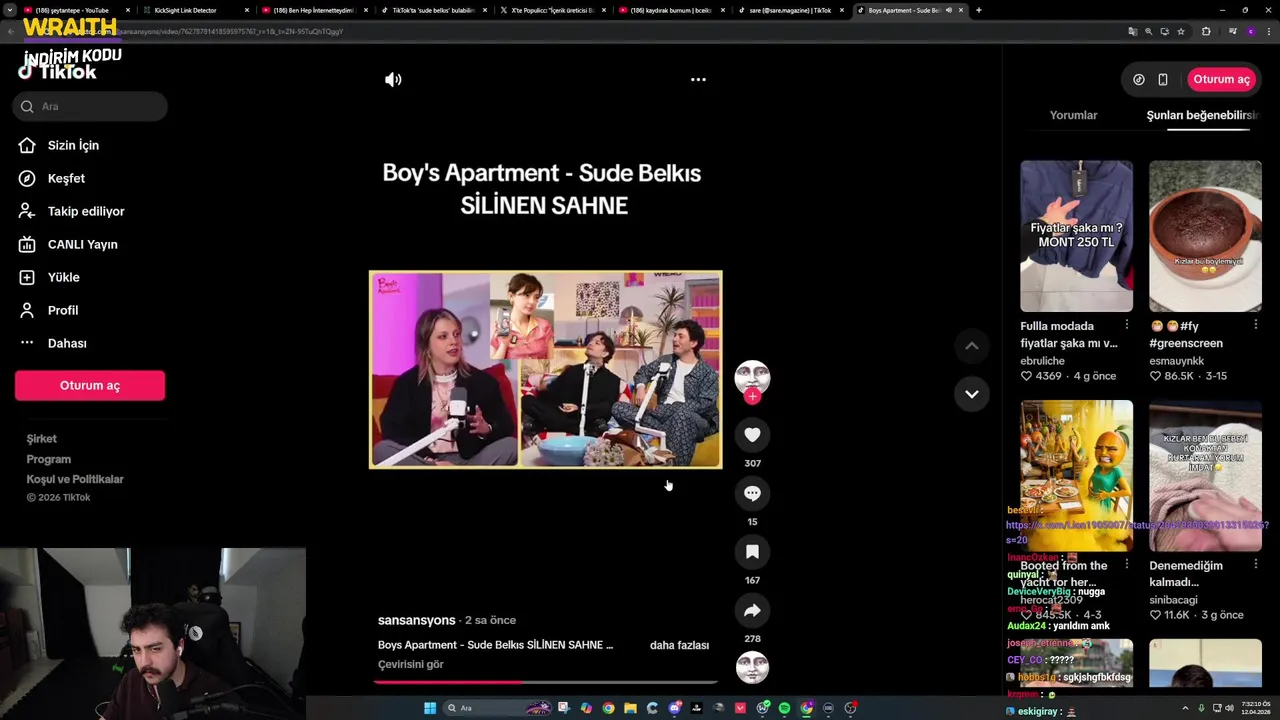The height and width of the screenshot is (720, 1280).
Task: Open chocolate cake greenscreen thumbnail
Action: tap(1205, 236)
